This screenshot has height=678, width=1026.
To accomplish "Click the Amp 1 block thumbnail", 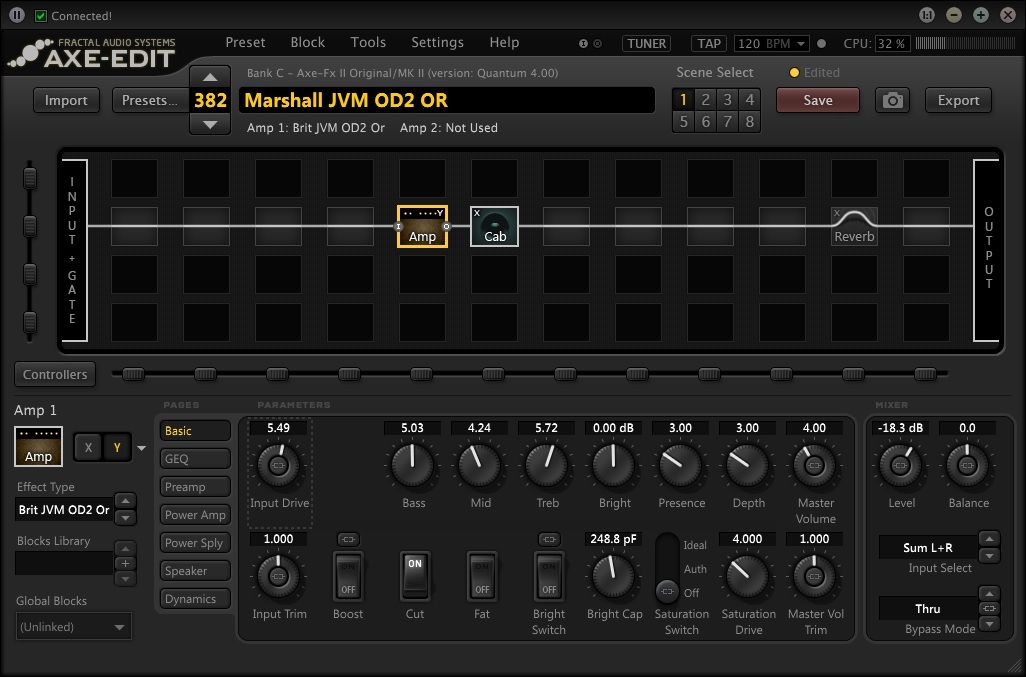I will click(x=38, y=446).
